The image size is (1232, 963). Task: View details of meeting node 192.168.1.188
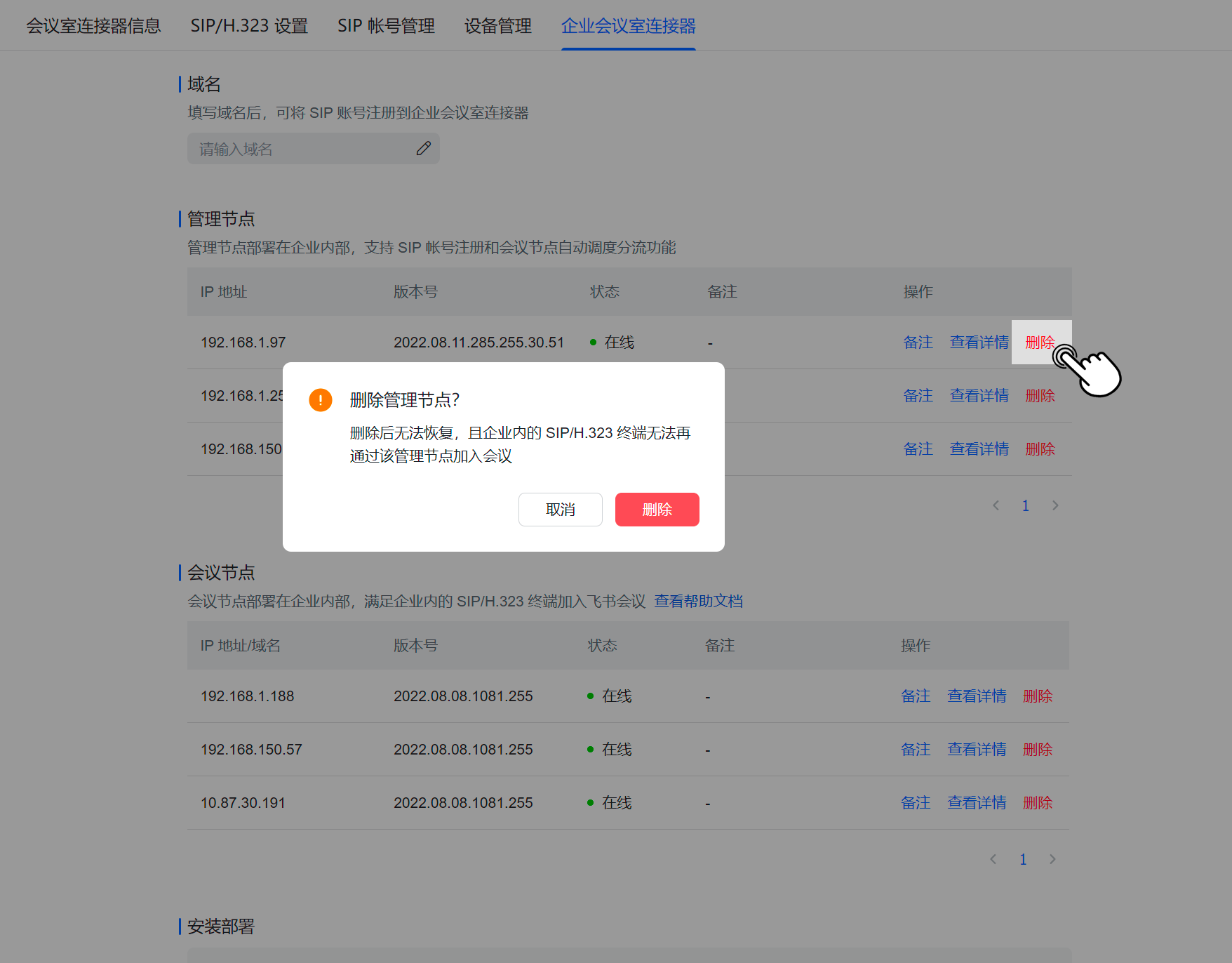pyautogui.click(x=977, y=696)
